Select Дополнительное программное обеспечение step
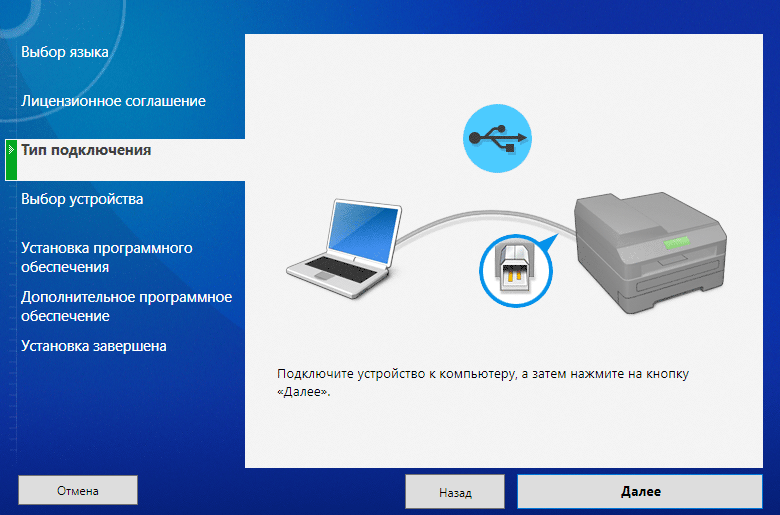This screenshot has width=780, height=515. click(x=126, y=306)
